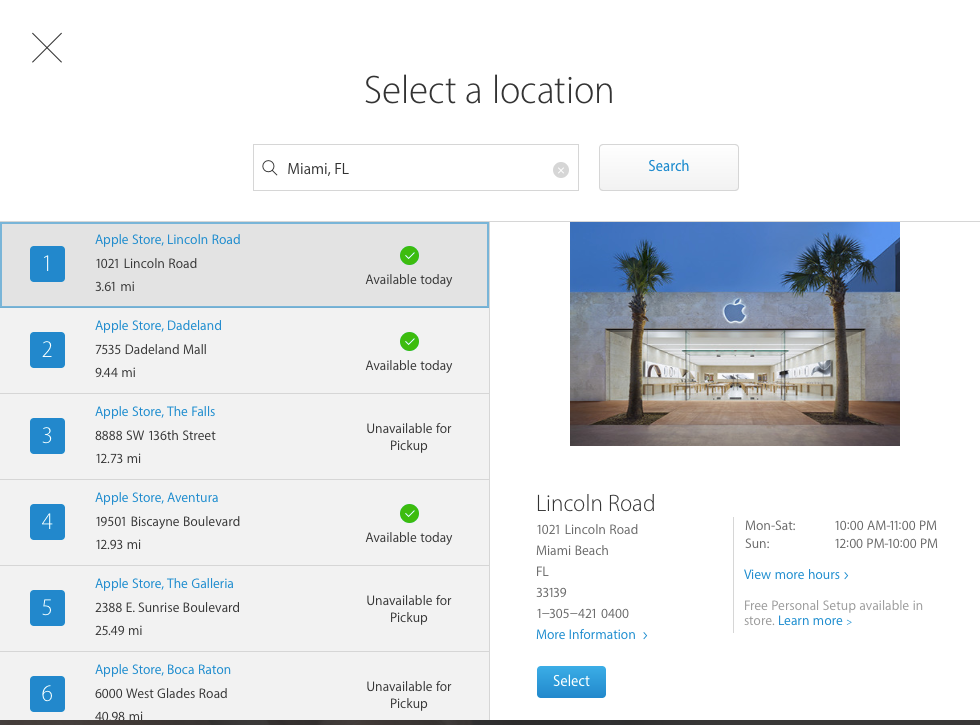Click Aventura green availability checkmark
Viewport: 980px width, 725px height.
point(409,513)
